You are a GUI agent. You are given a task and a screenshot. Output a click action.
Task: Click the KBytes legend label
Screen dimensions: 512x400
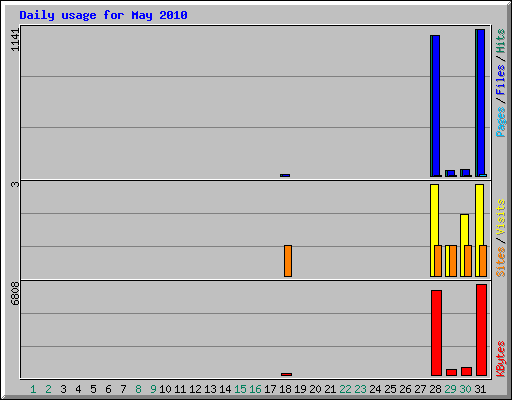(500, 359)
